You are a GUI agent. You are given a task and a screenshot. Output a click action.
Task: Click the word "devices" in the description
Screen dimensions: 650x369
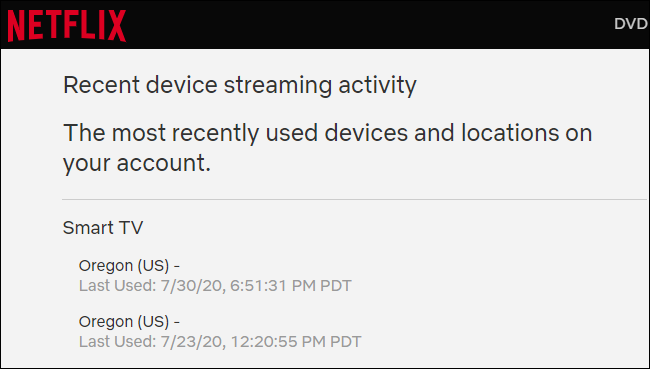pyautogui.click(x=366, y=133)
